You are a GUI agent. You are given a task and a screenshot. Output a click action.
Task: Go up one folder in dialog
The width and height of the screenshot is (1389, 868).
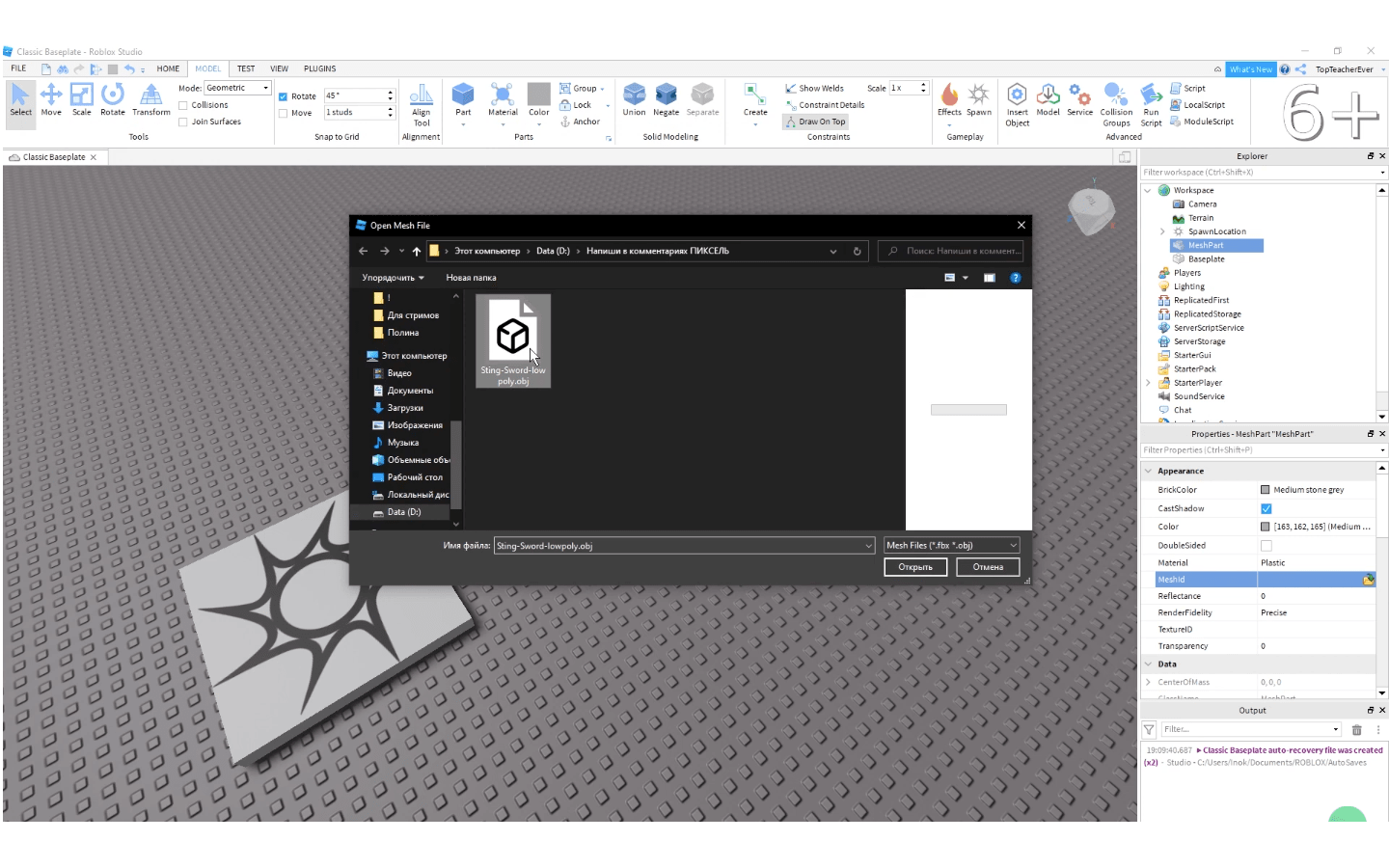(x=417, y=251)
